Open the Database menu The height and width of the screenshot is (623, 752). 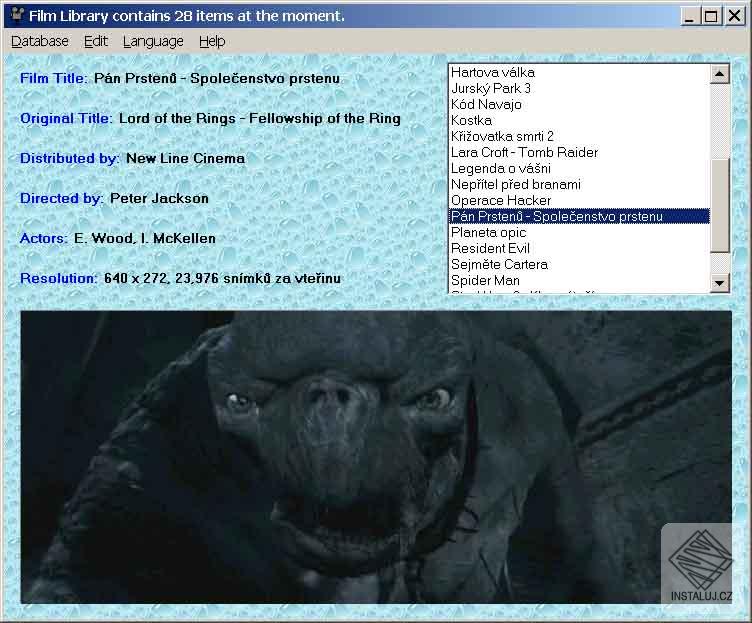(x=40, y=41)
